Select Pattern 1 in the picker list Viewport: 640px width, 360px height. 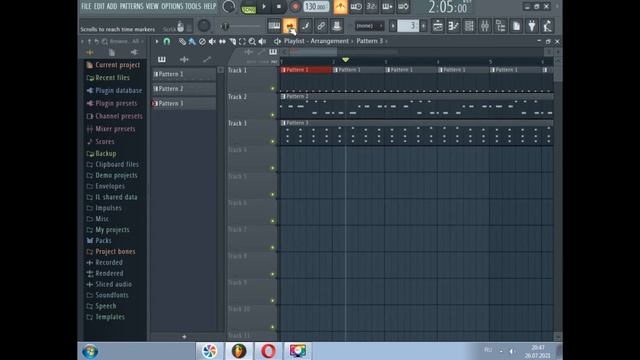pos(184,74)
